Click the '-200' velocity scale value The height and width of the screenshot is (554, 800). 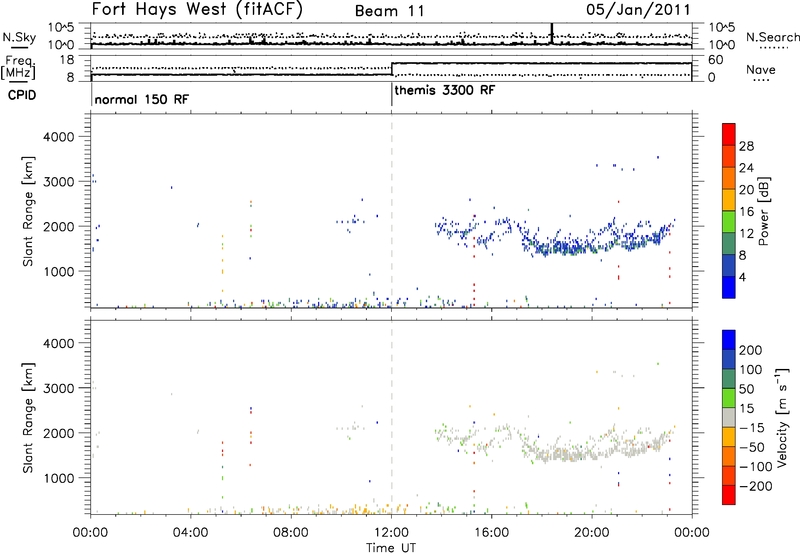(x=756, y=486)
